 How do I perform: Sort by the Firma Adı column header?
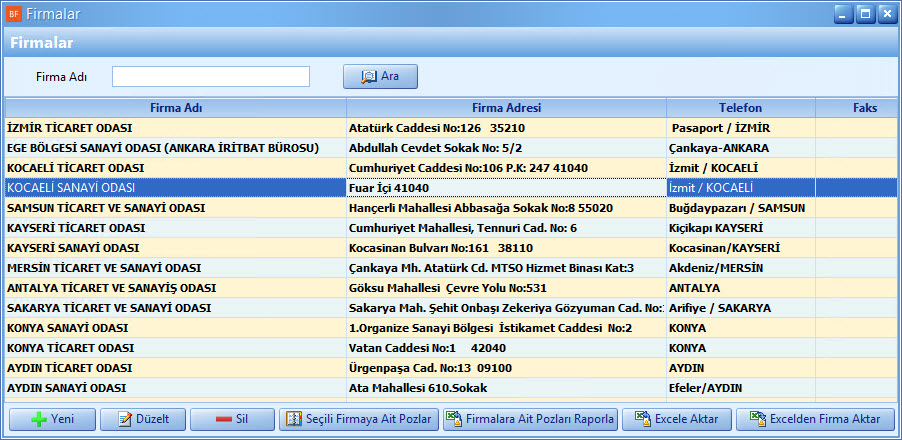(x=176, y=108)
